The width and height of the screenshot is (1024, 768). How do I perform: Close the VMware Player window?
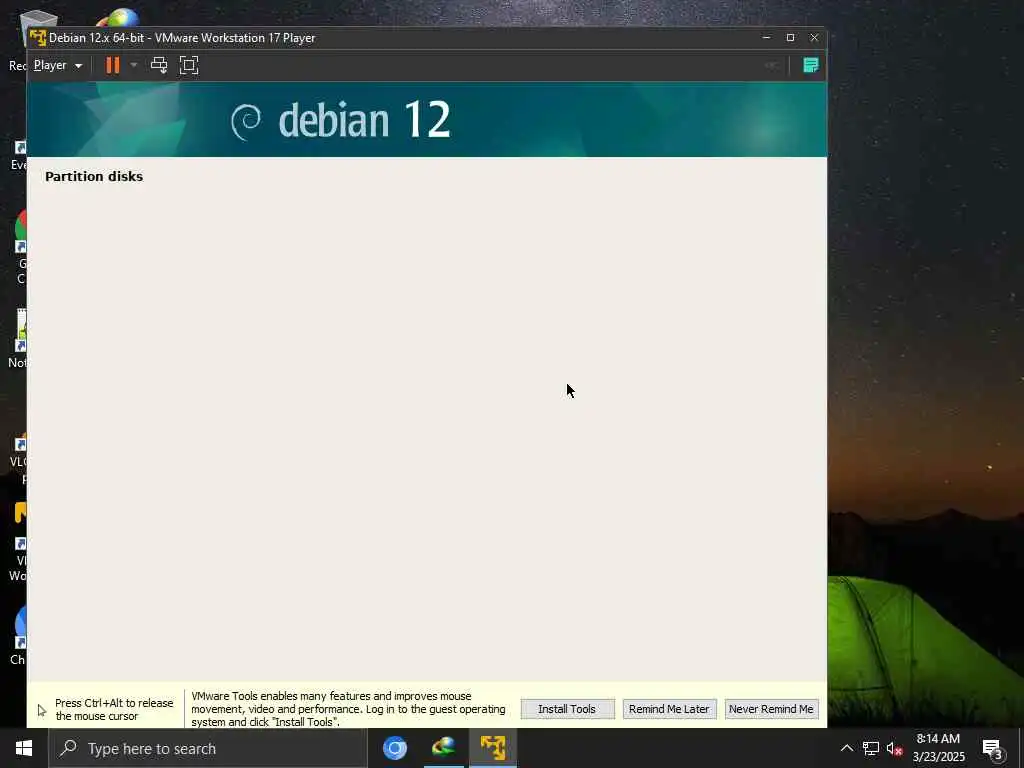[x=814, y=37]
